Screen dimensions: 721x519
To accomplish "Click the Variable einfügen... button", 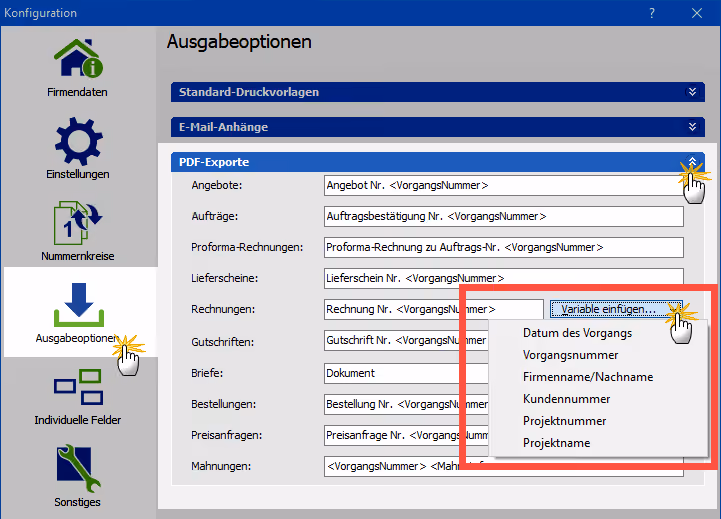I will [x=616, y=309].
